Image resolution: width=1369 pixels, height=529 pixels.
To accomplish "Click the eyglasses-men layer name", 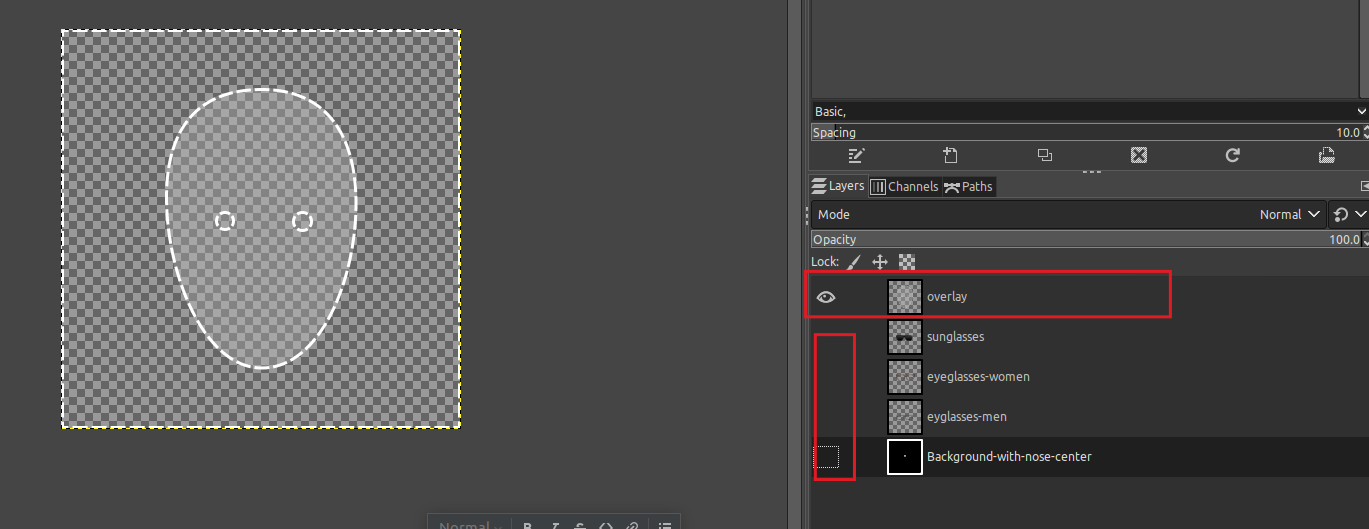I will point(967,417).
